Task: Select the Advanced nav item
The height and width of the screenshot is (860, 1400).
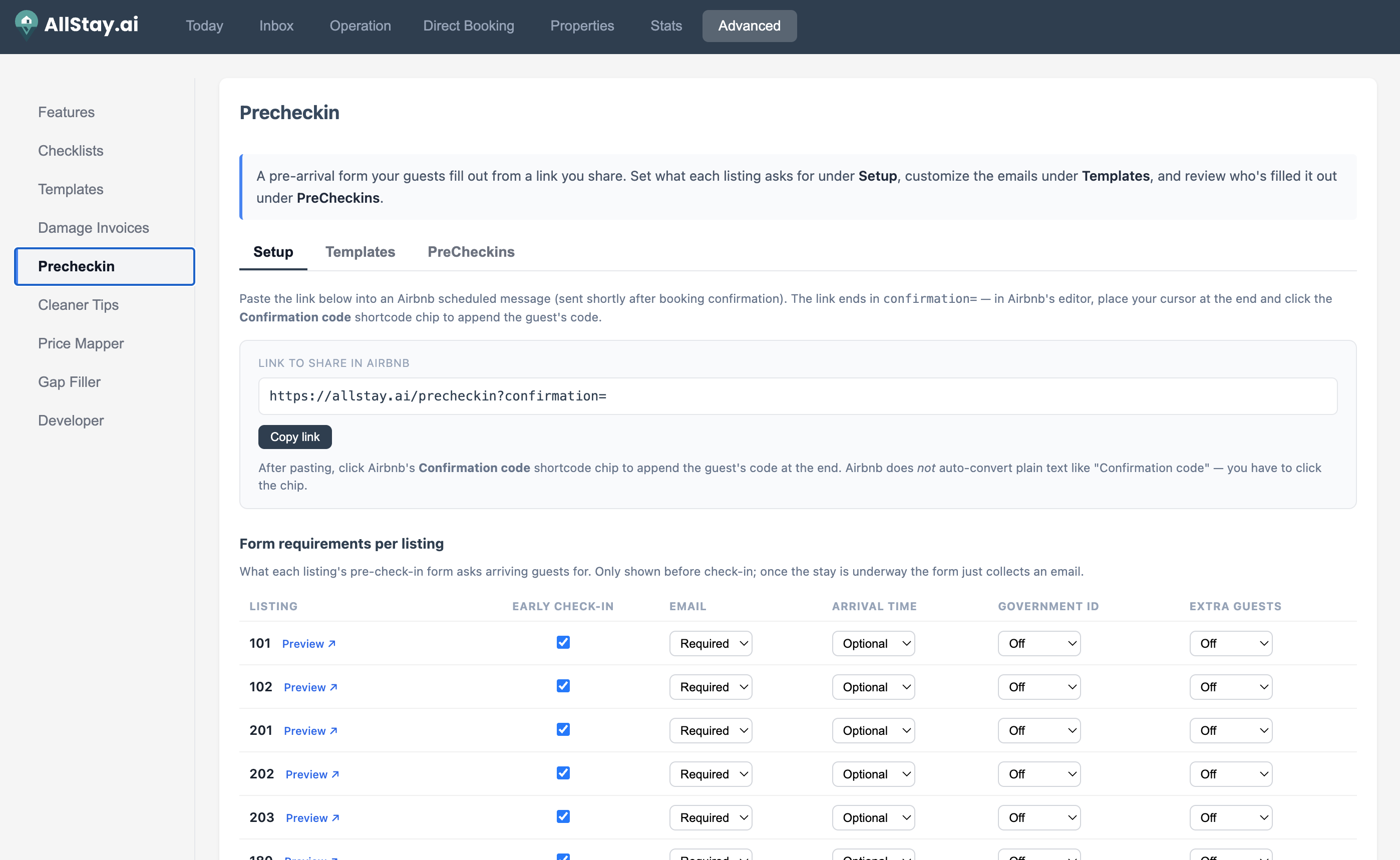Action: pos(749,26)
